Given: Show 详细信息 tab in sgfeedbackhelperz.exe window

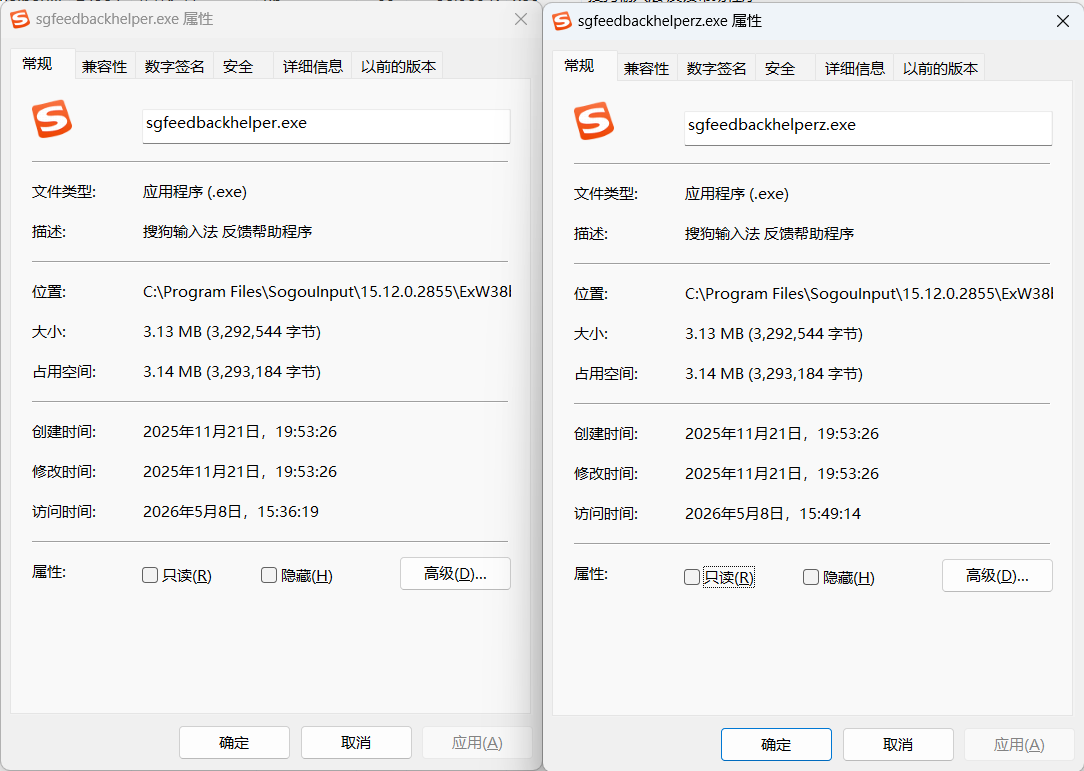Looking at the screenshot, I should 855,68.
